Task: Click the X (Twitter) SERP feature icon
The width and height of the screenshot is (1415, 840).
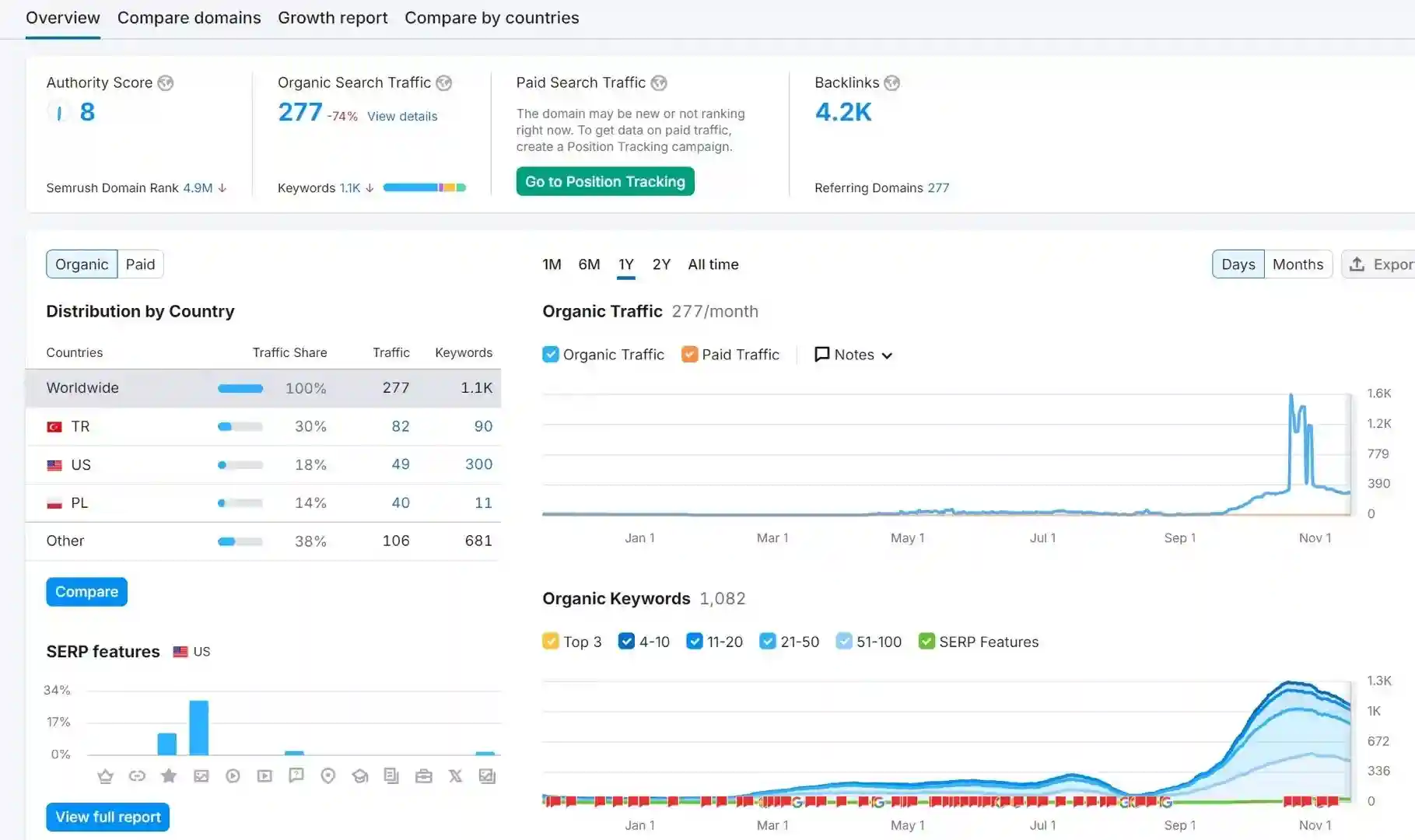Action: pyautogui.click(x=455, y=776)
